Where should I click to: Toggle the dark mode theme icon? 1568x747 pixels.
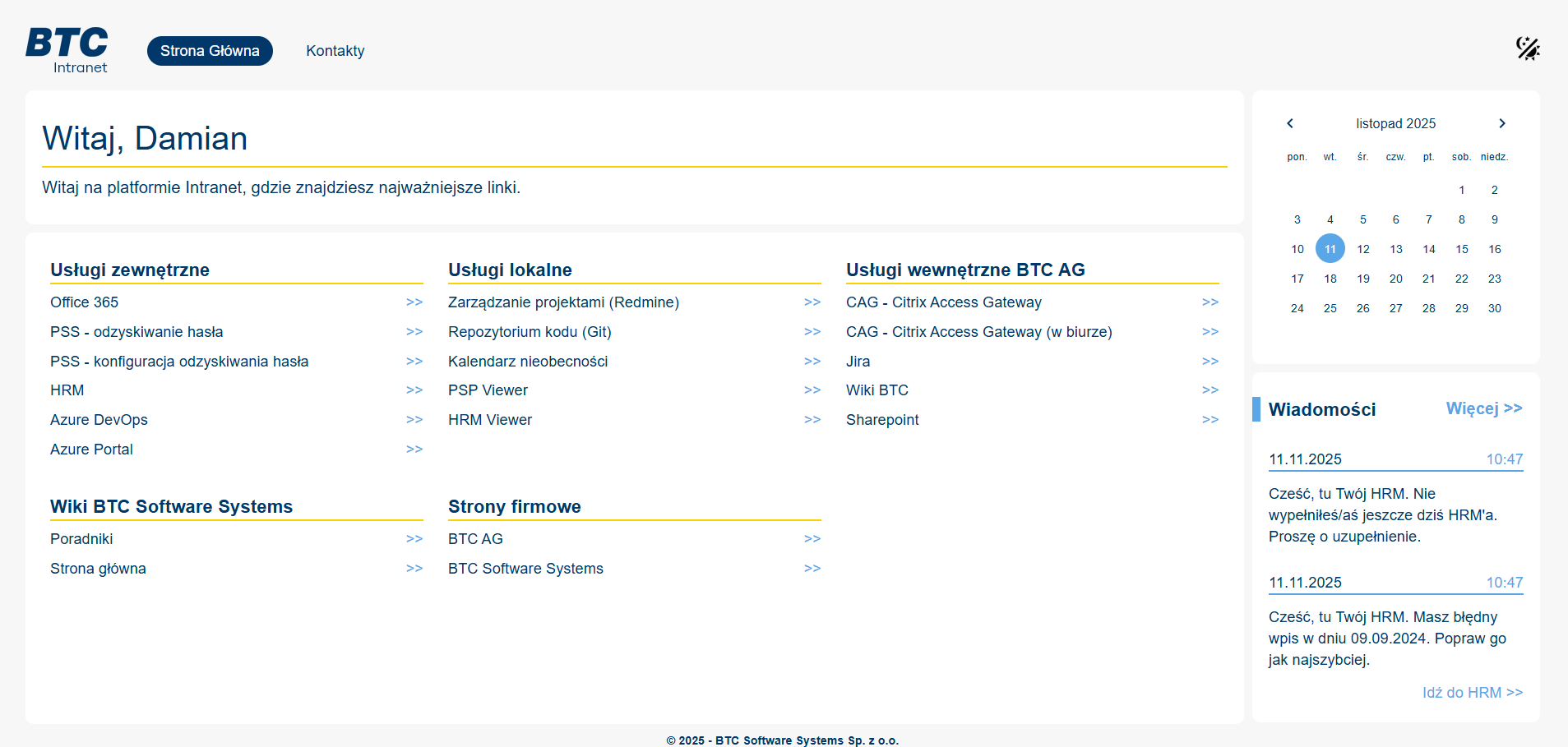(x=1528, y=49)
